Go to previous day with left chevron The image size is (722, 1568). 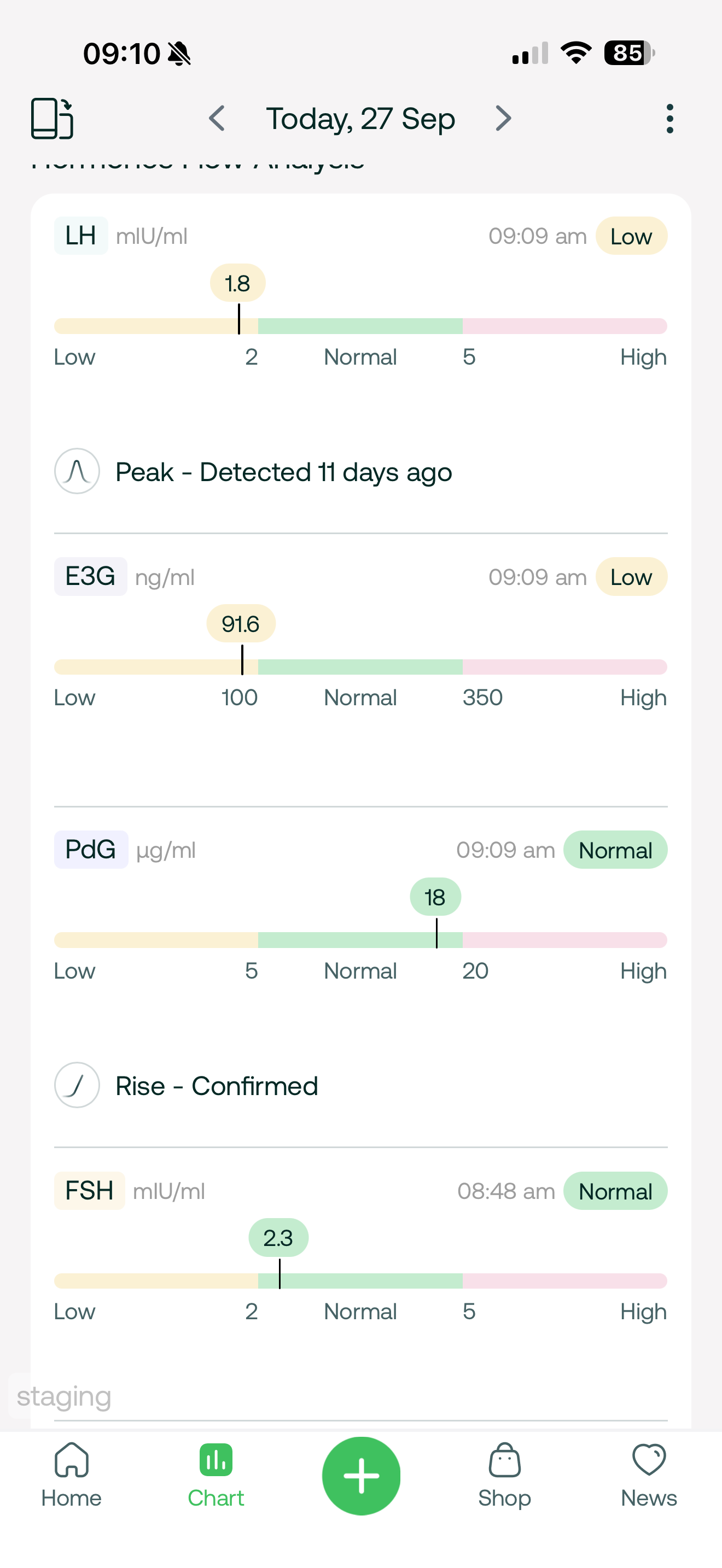[217, 118]
